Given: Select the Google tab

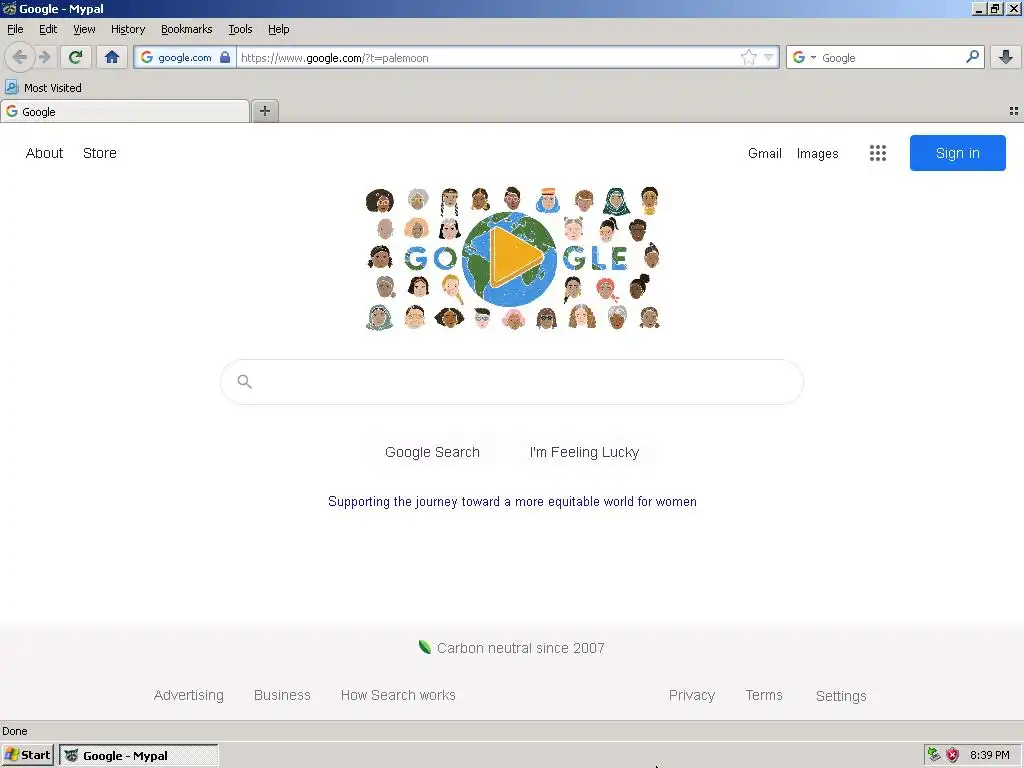Looking at the screenshot, I should pyautogui.click(x=125, y=112).
